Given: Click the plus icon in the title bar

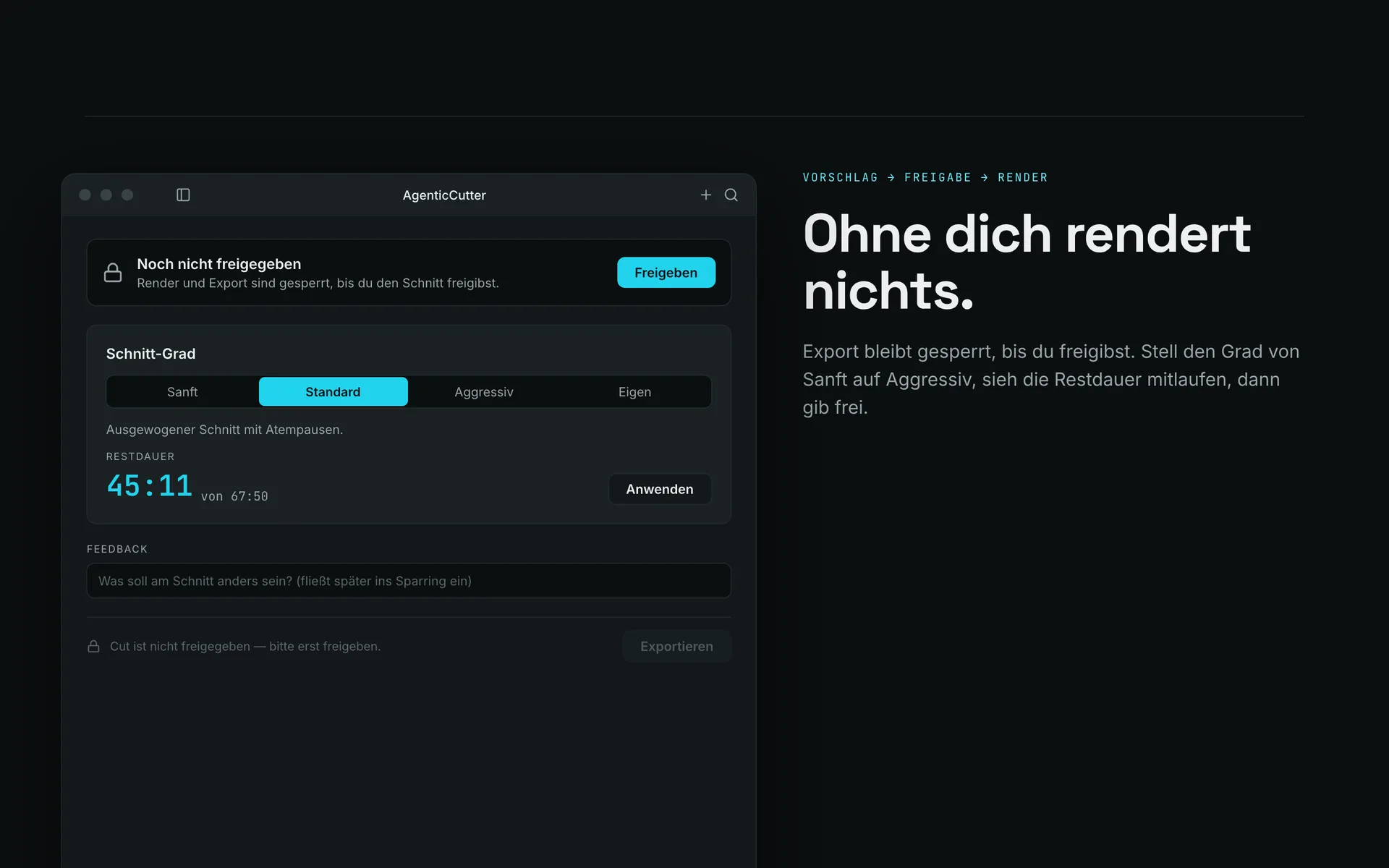Looking at the screenshot, I should click(706, 195).
